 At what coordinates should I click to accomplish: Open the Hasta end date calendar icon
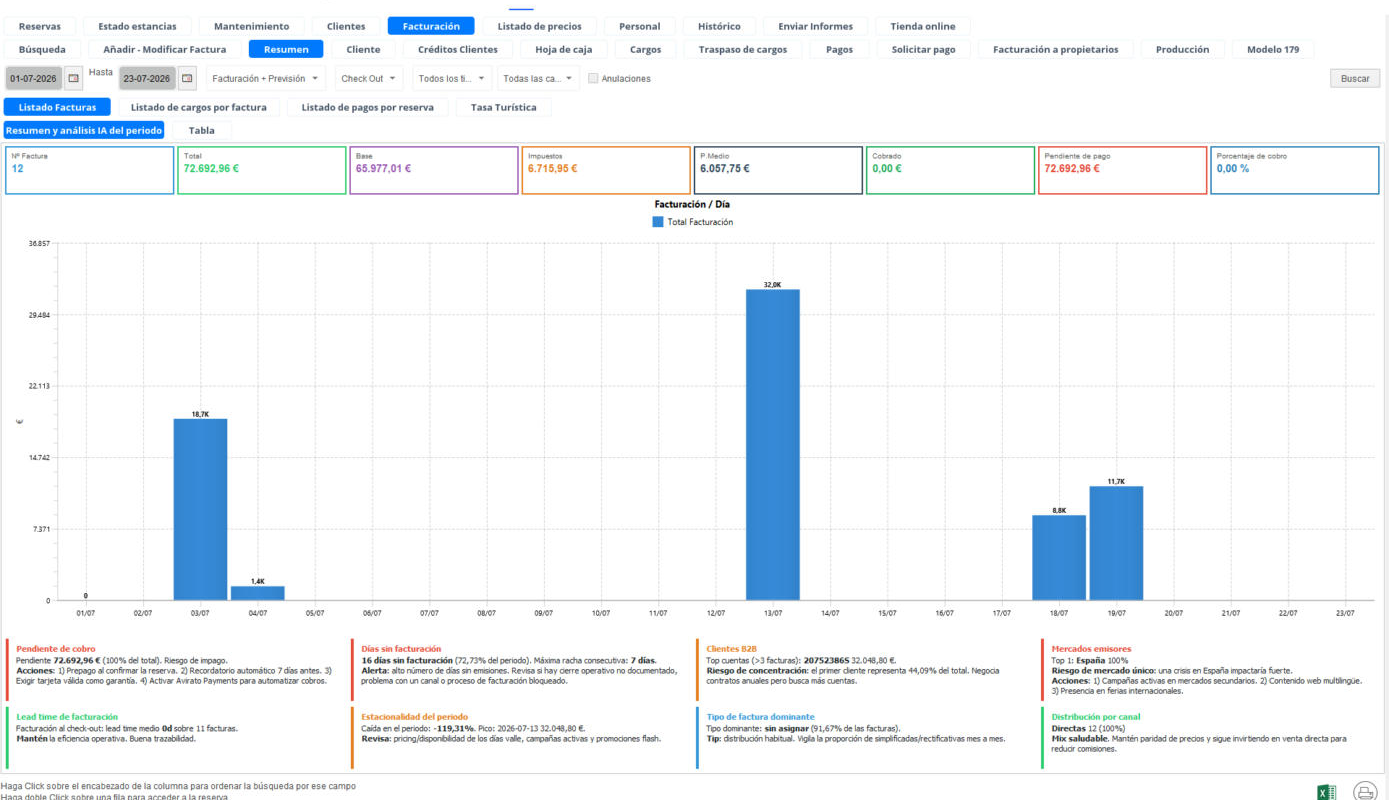[x=187, y=78]
